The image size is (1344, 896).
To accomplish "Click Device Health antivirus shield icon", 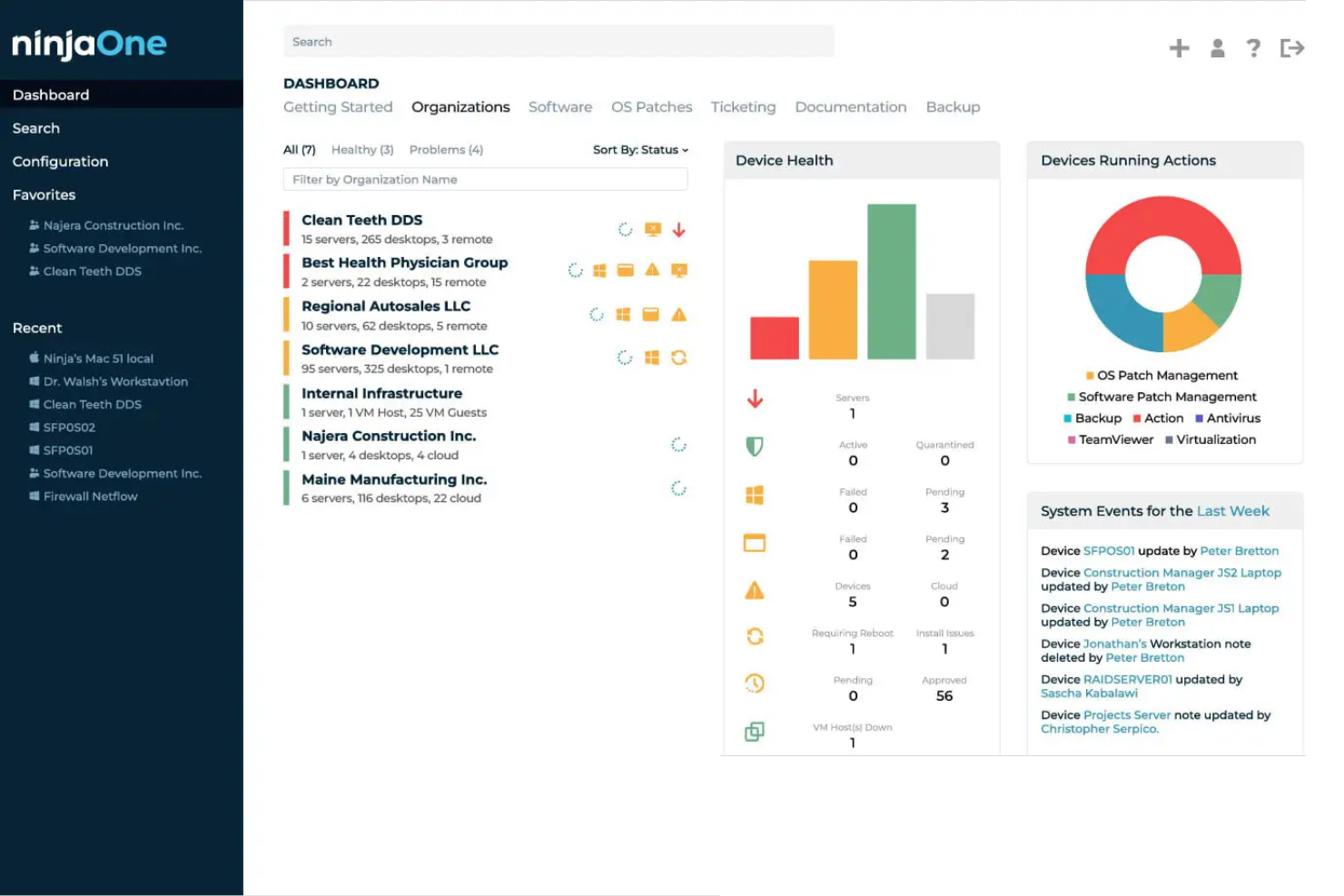I will point(755,446).
